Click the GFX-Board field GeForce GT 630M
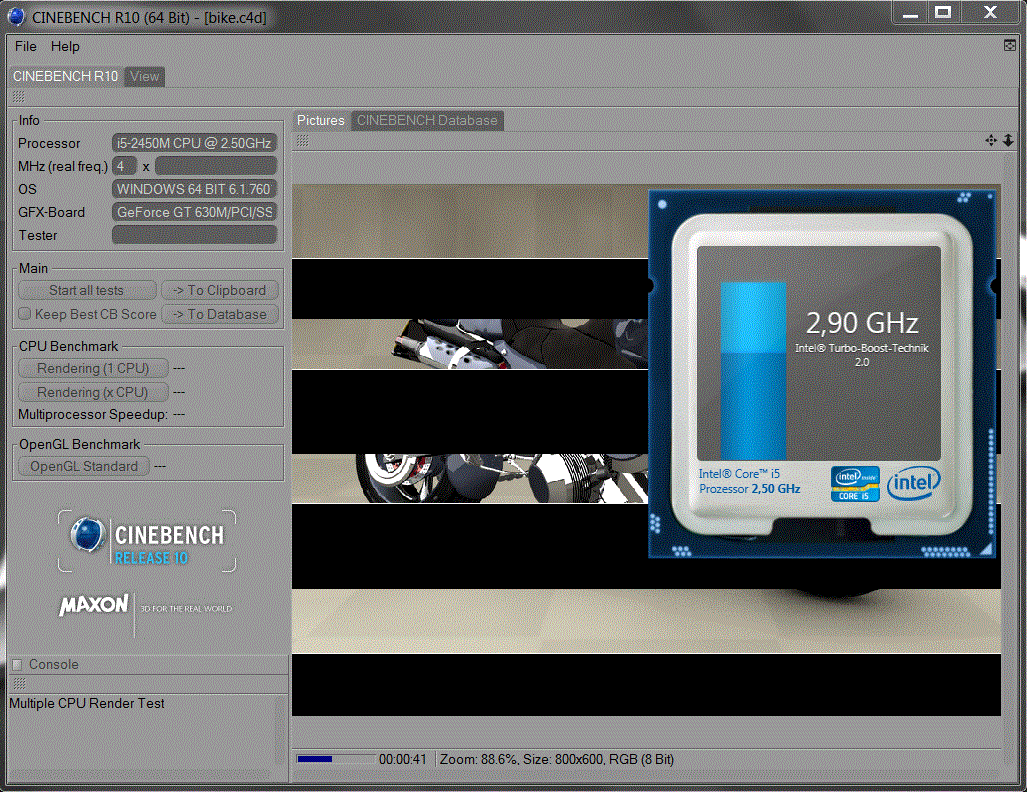The height and width of the screenshot is (792, 1027). [195, 212]
